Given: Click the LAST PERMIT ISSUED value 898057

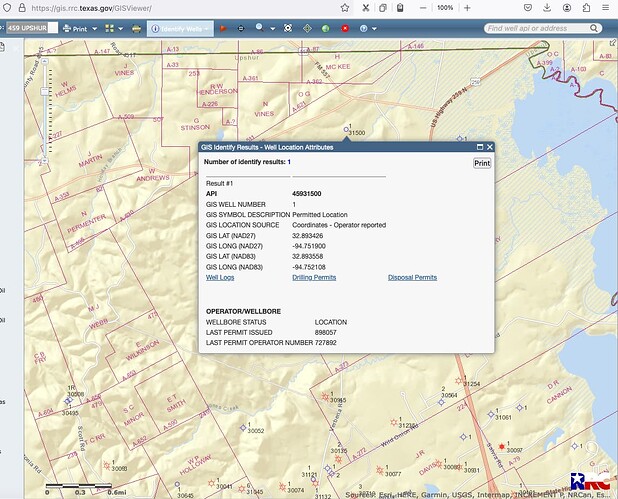Looking at the screenshot, I should pyautogui.click(x=326, y=333).
